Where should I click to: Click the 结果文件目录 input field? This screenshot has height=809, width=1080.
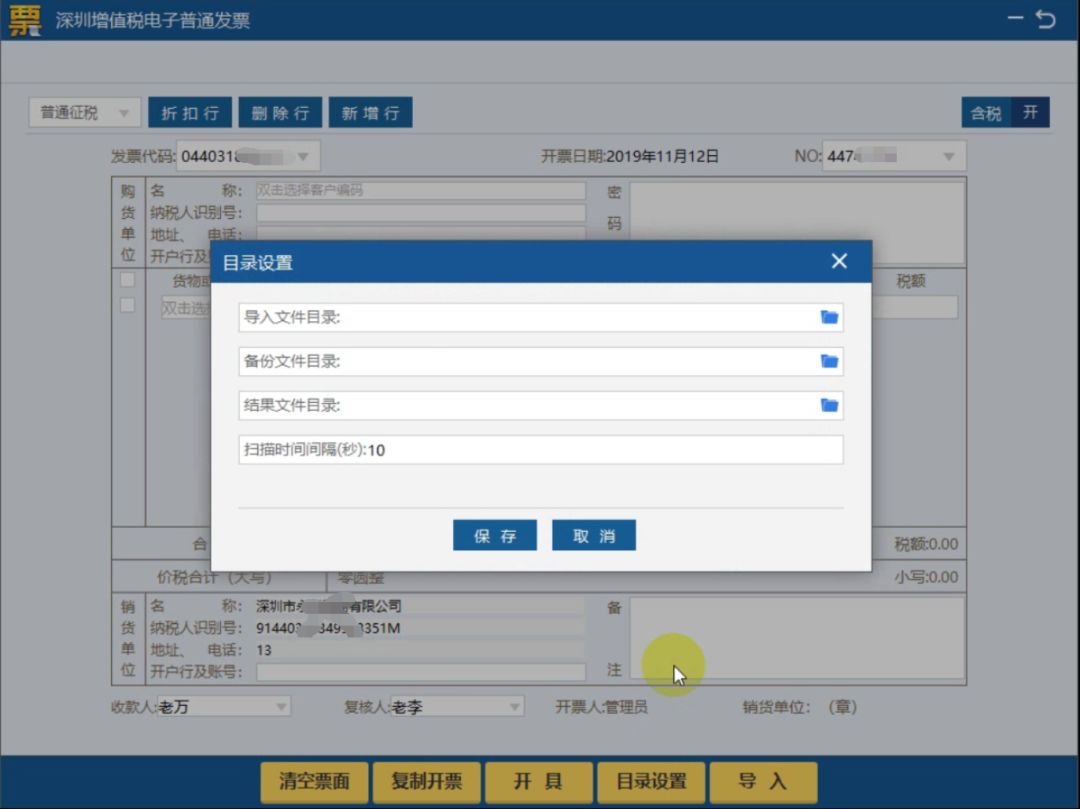pyautogui.click(x=541, y=406)
